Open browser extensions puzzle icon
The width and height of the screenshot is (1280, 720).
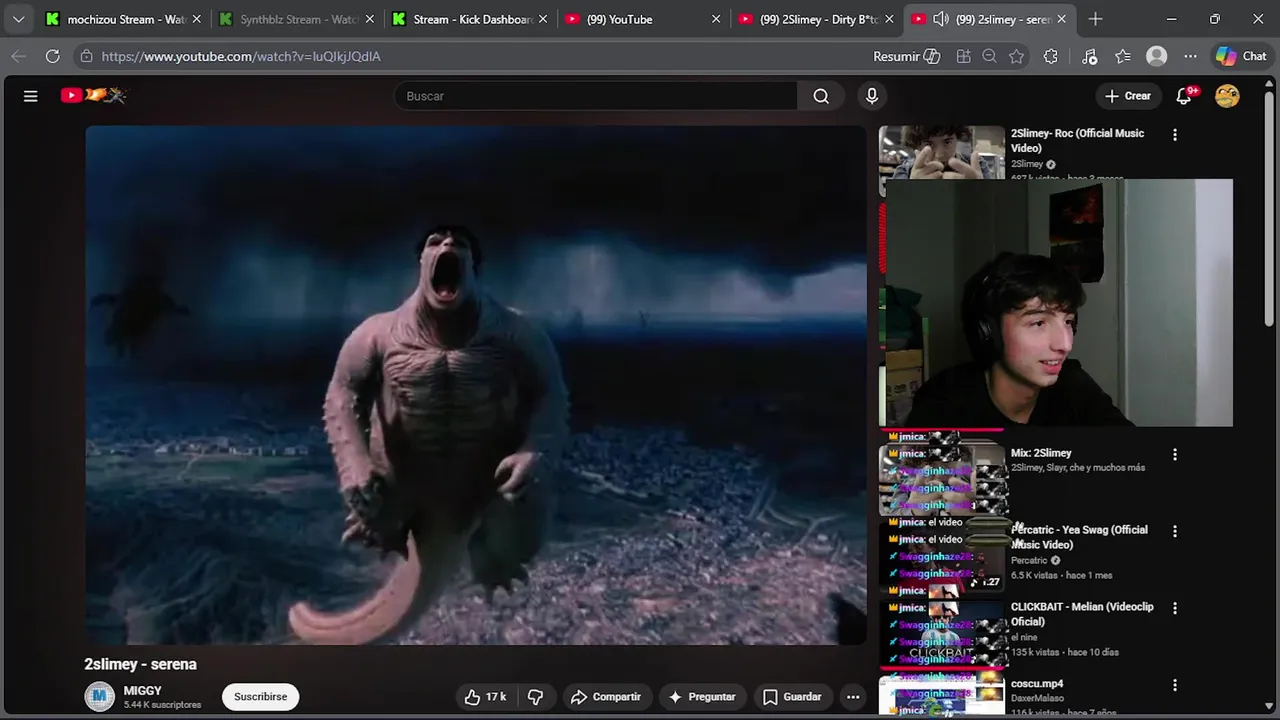[x=1050, y=56]
